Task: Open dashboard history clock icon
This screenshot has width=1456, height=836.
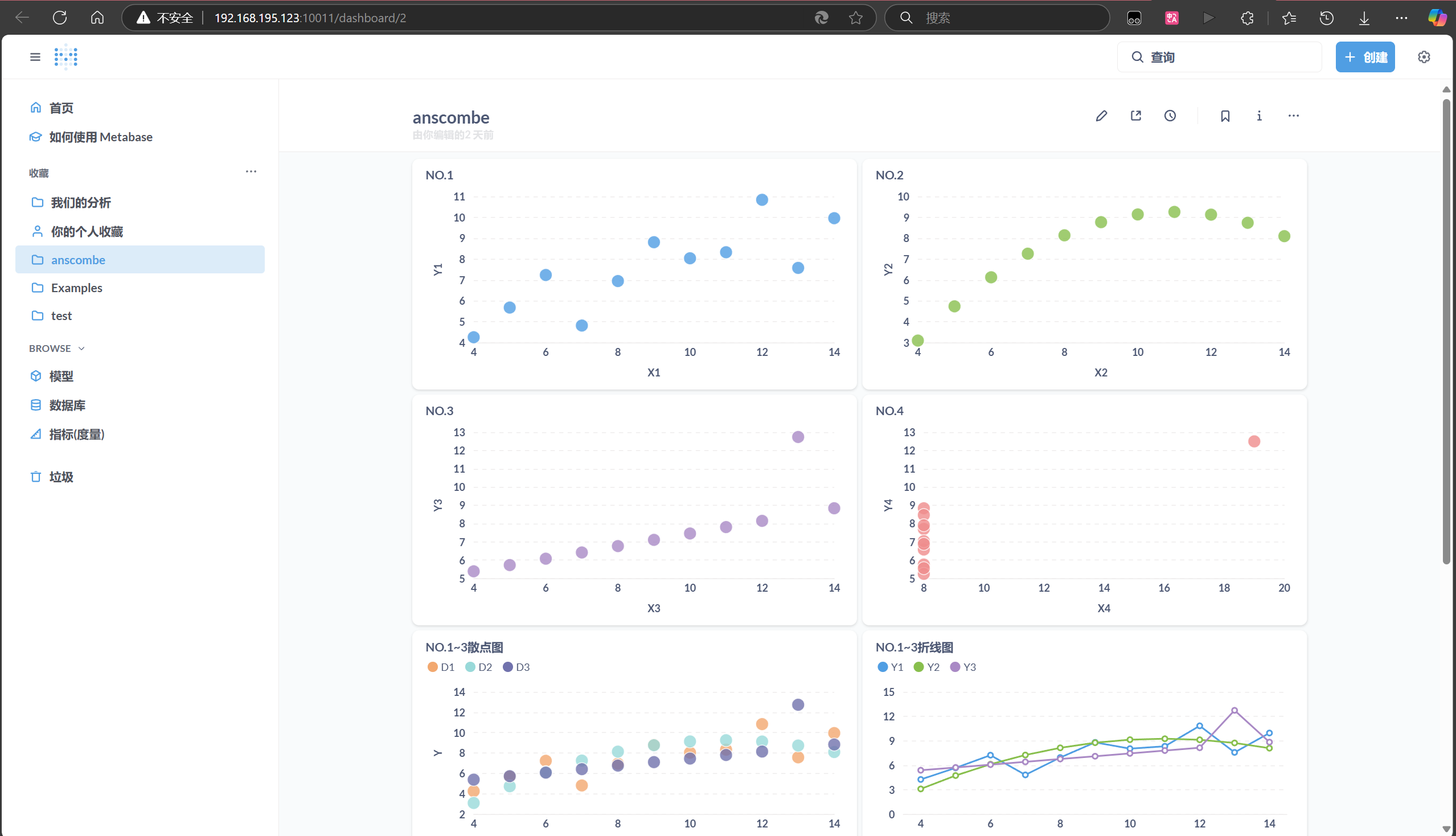Action: pyautogui.click(x=1170, y=116)
